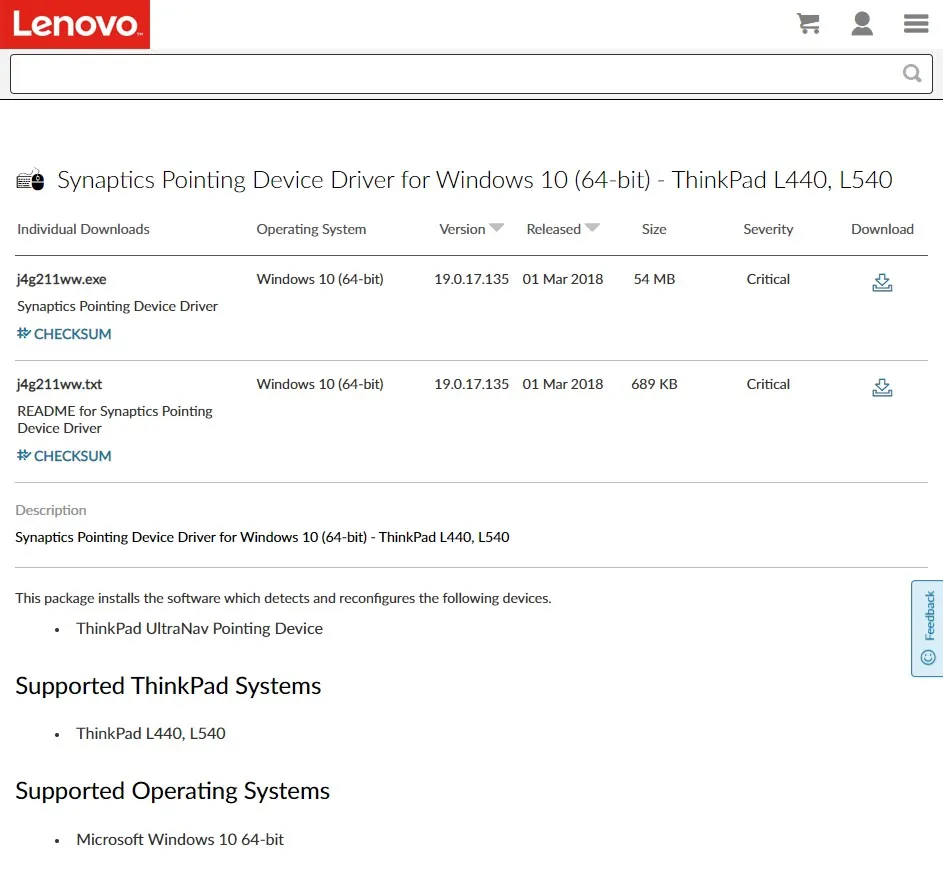Click the Download column header
This screenshot has height=873, width=943.
882,229
